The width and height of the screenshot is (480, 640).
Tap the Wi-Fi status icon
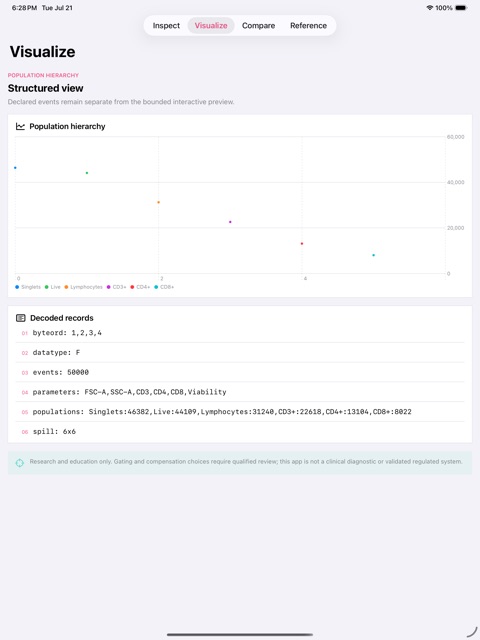429,8
